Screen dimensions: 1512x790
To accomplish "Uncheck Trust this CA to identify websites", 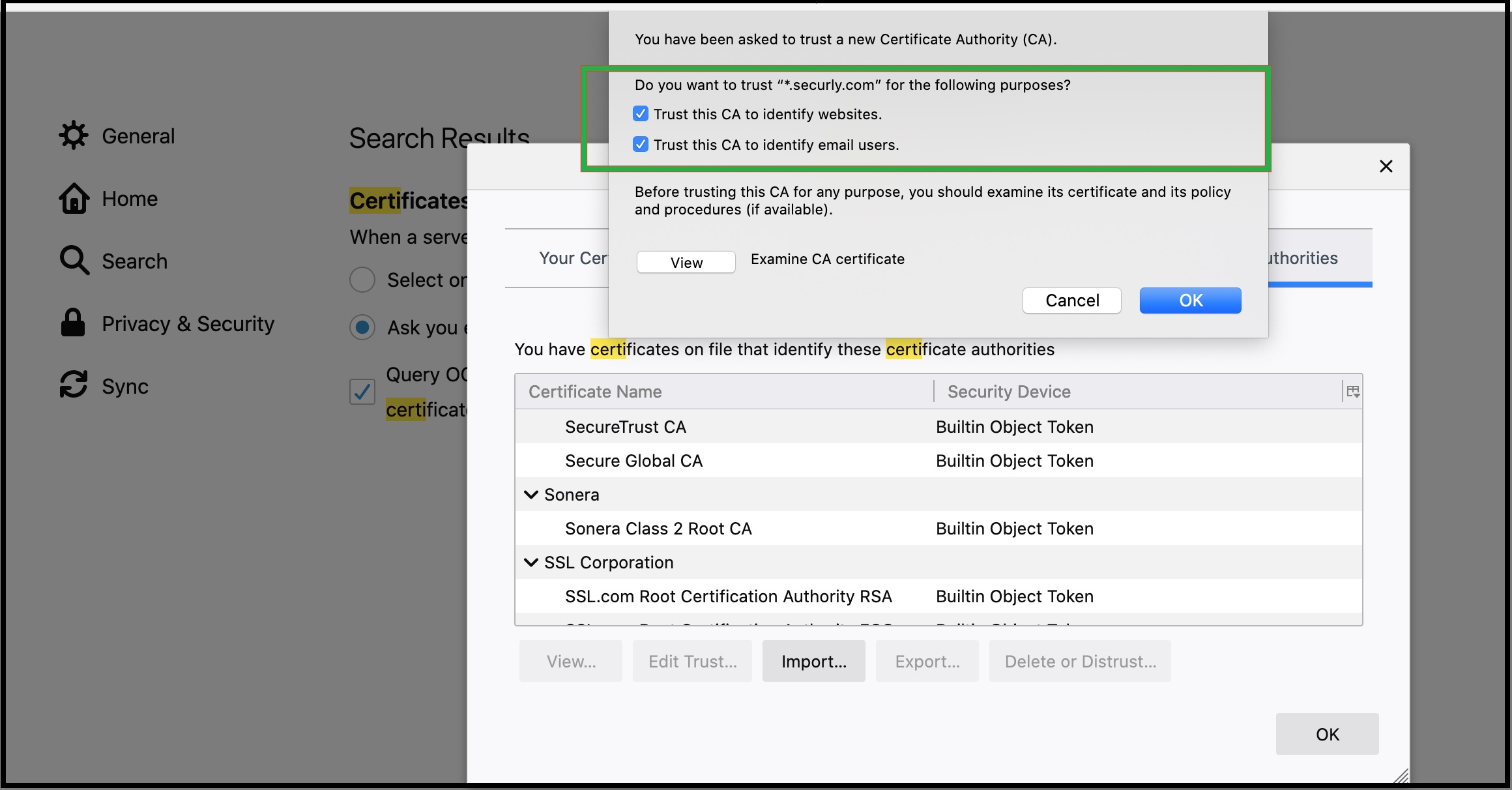I will [x=641, y=114].
